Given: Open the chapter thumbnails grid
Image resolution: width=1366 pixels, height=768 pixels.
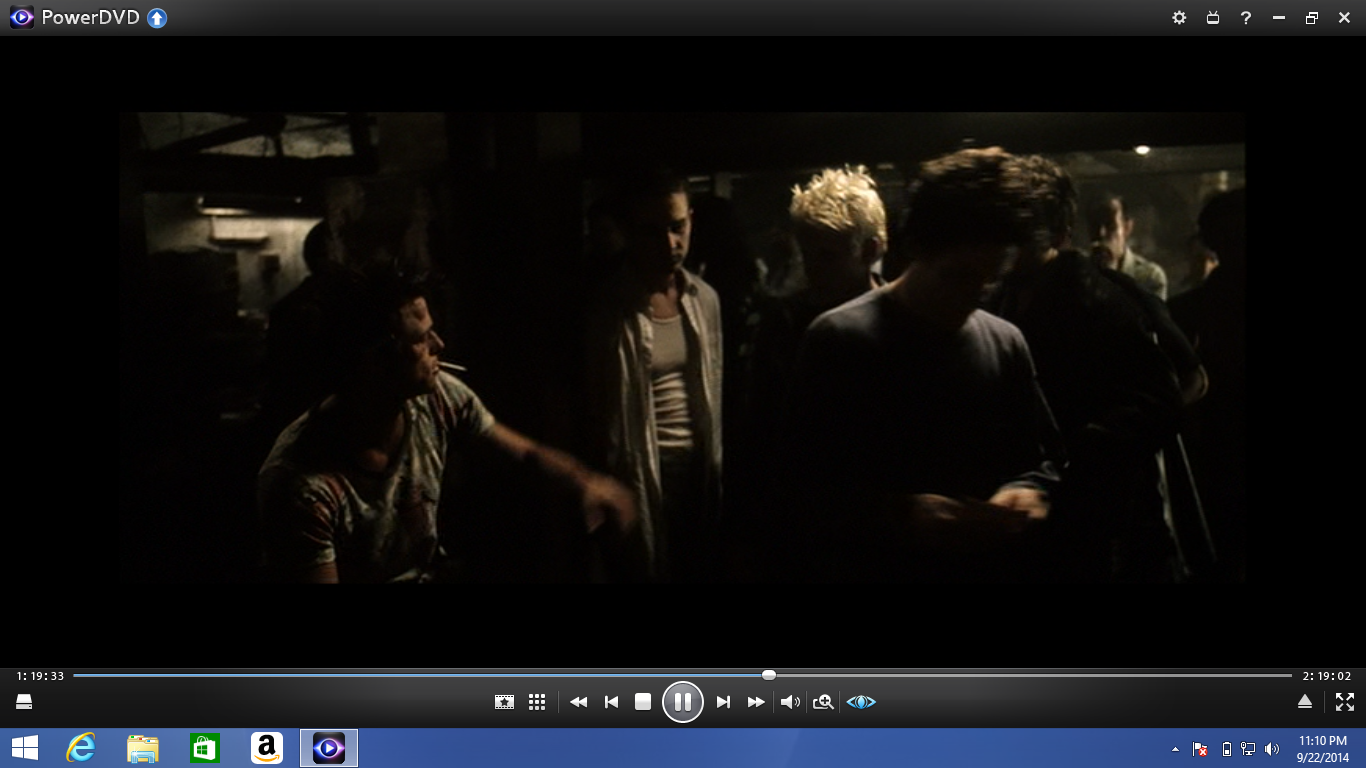Looking at the screenshot, I should 537,702.
